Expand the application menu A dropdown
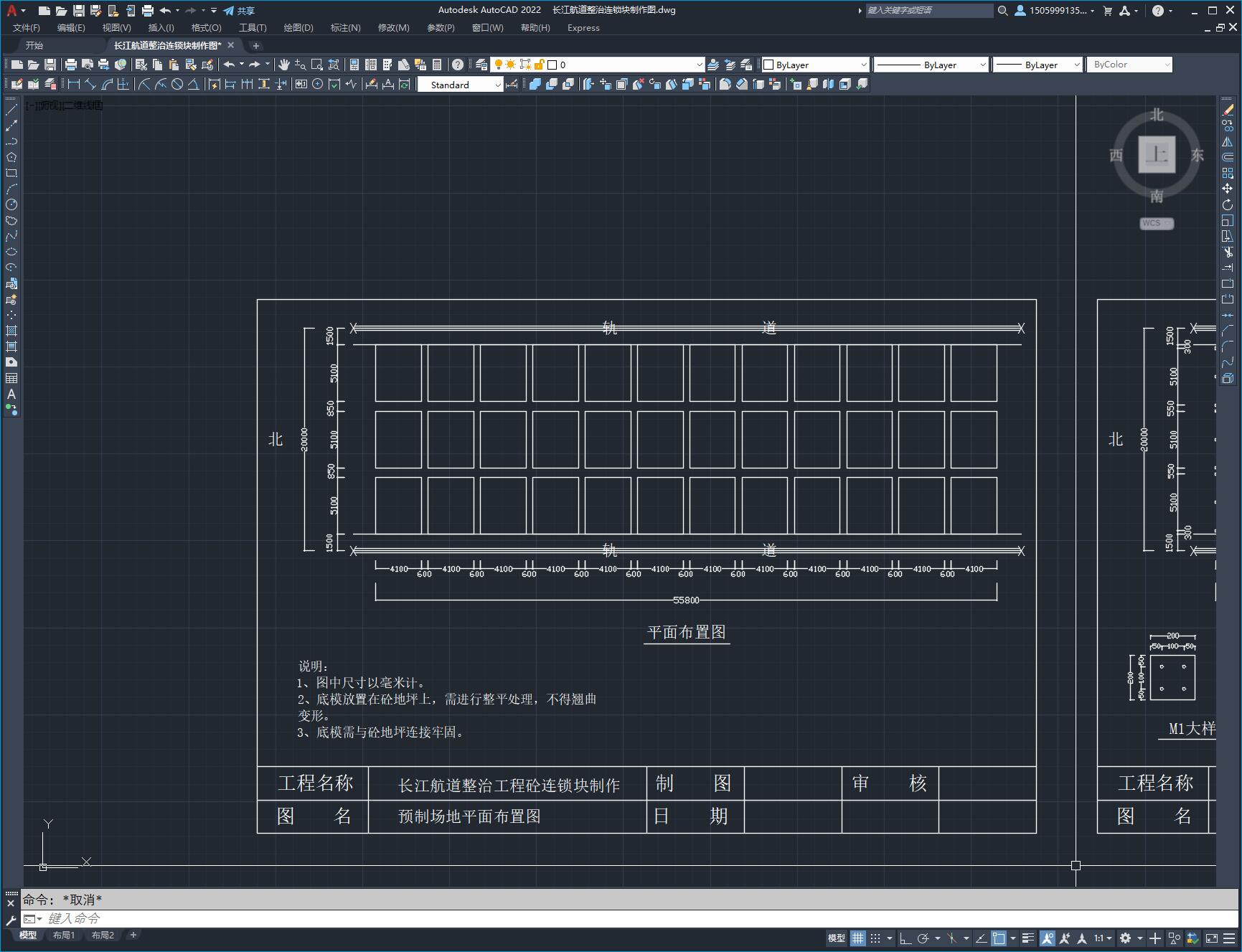The image size is (1242, 952). (x=17, y=10)
